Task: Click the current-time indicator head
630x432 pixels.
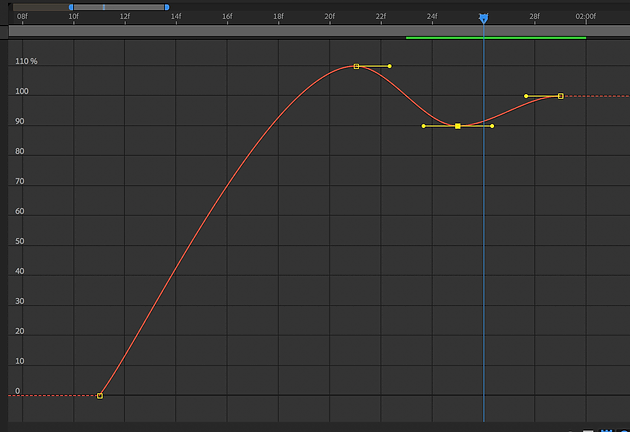Action: [x=484, y=18]
